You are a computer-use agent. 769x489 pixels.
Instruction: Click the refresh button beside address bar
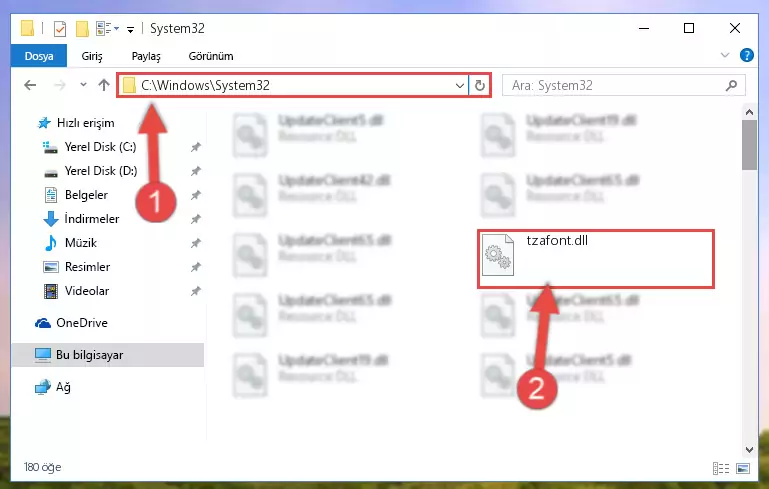(x=480, y=85)
